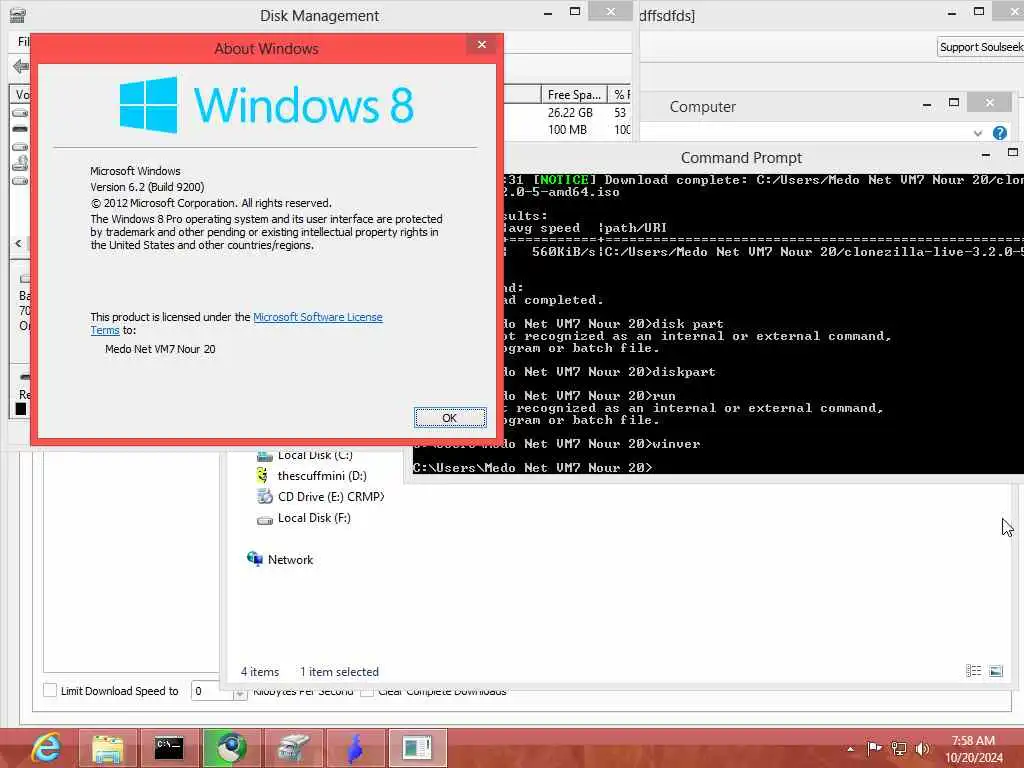This screenshot has height=768, width=1024.
Task: Select the 100 MB free space cell
Action: point(567,129)
